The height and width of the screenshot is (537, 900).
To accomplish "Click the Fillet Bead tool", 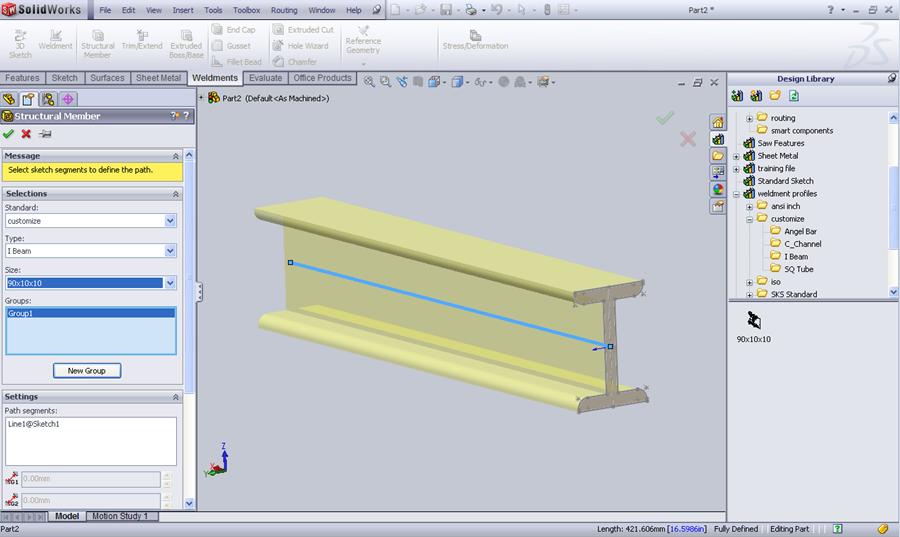I will [x=236, y=61].
